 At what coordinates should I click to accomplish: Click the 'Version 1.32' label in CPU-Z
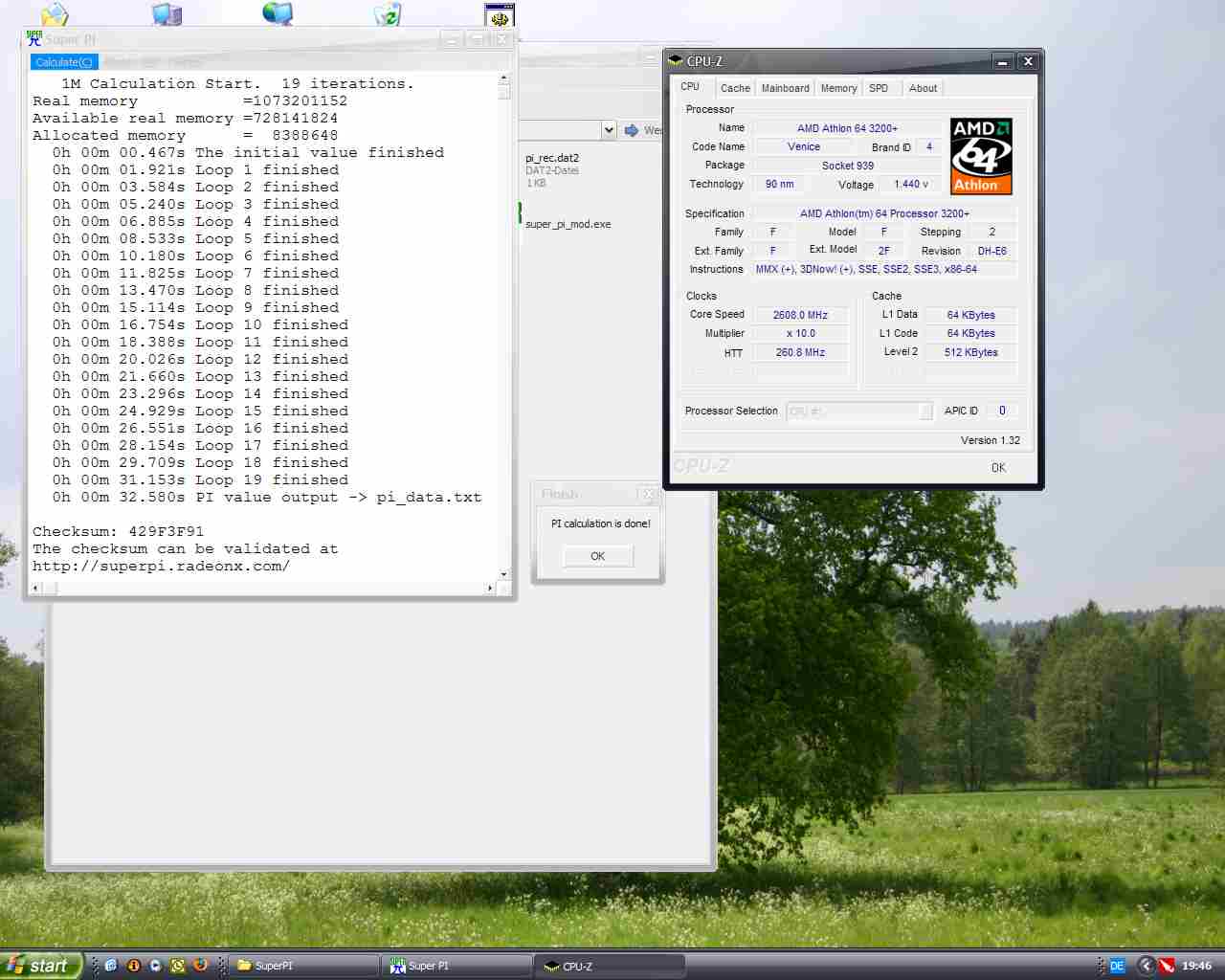pyautogui.click(x=991, y=440)
